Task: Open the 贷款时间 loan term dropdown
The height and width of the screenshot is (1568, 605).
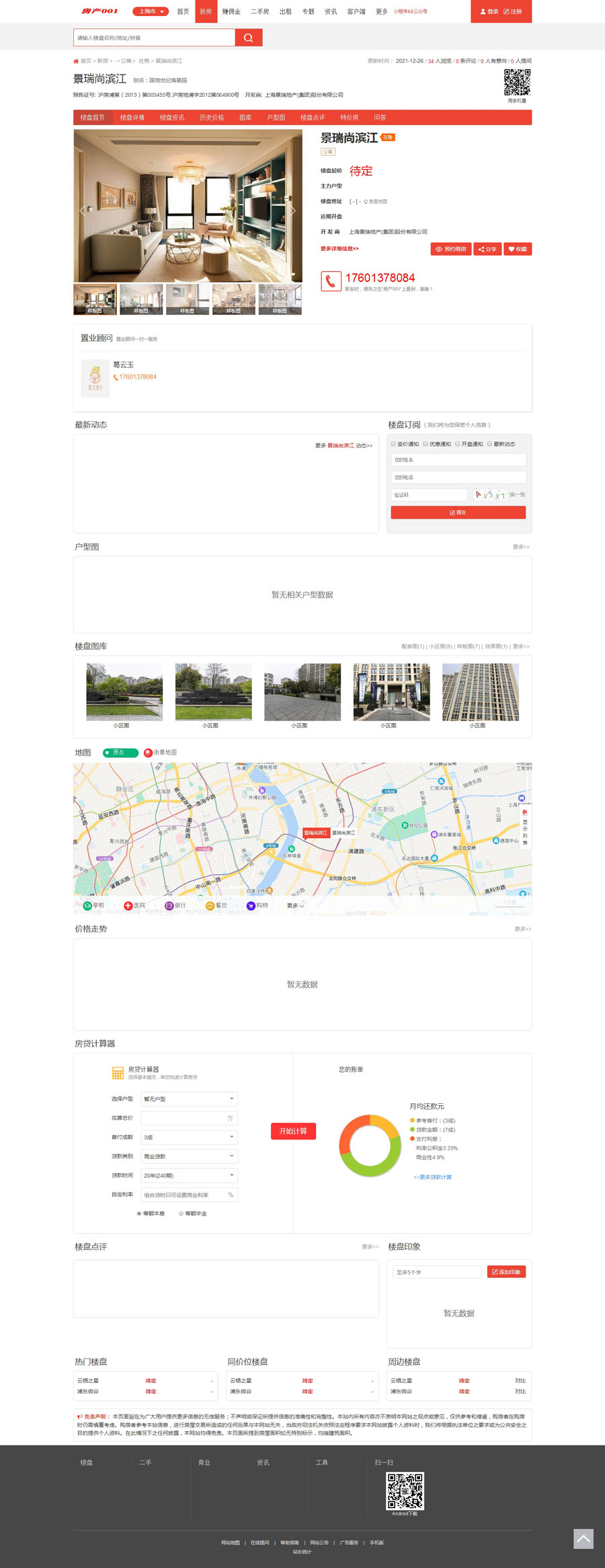Action: tap(190, 1176)
